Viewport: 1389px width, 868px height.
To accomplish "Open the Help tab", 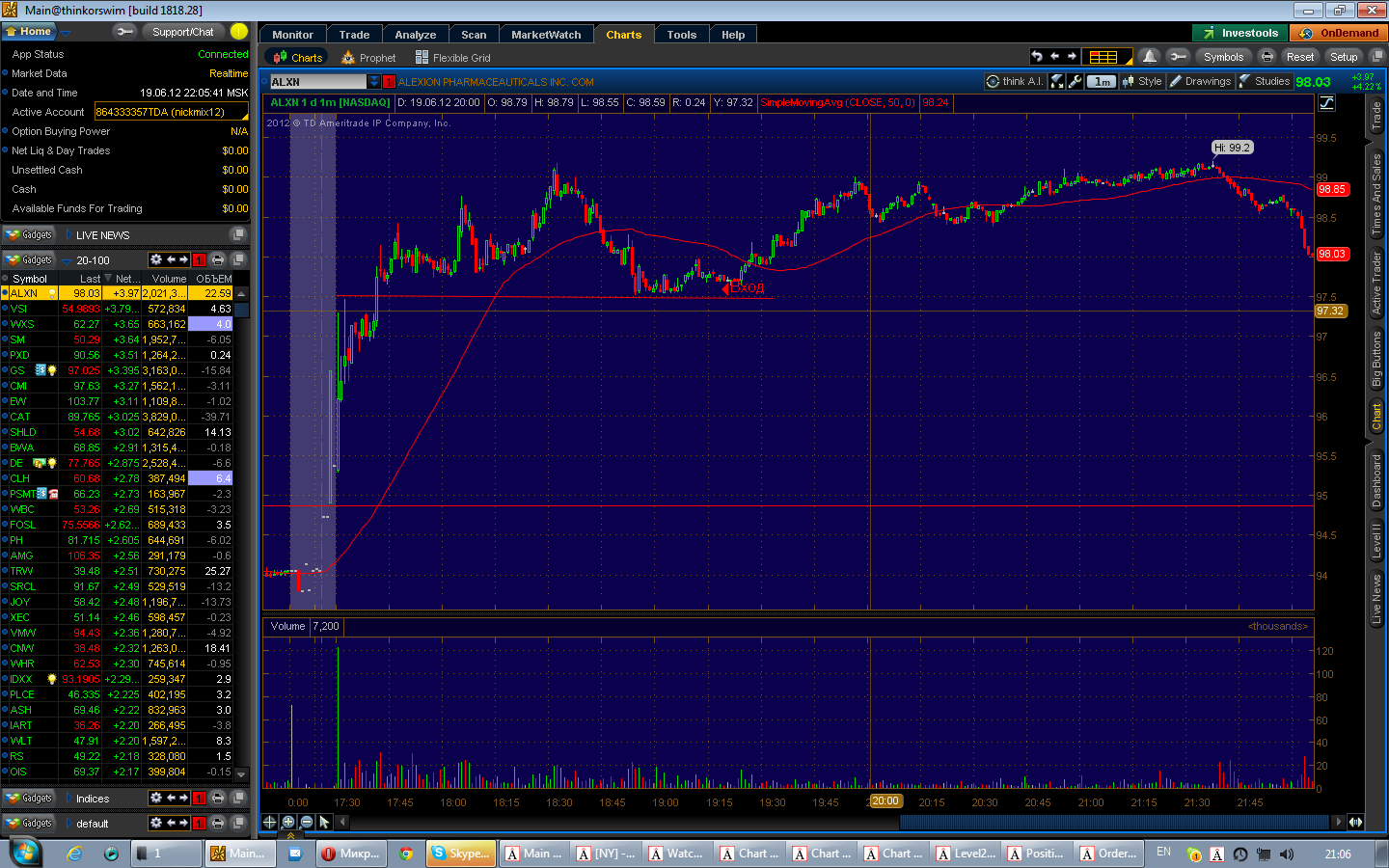I will coord(733,35).
